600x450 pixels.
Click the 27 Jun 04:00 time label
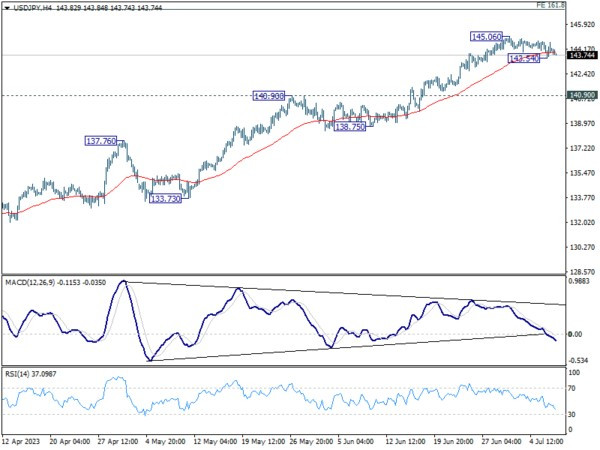501,441
